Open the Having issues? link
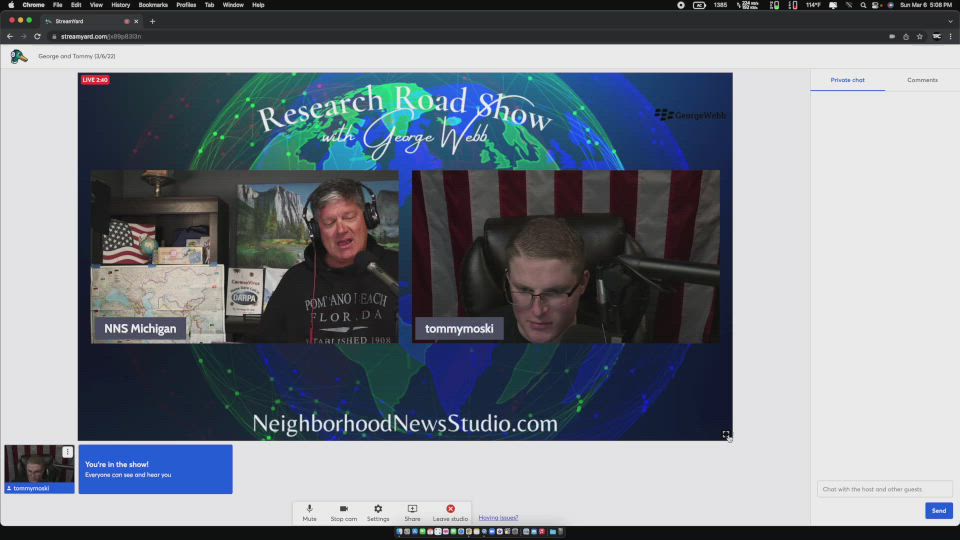The image size is (960, 540). 498,518
